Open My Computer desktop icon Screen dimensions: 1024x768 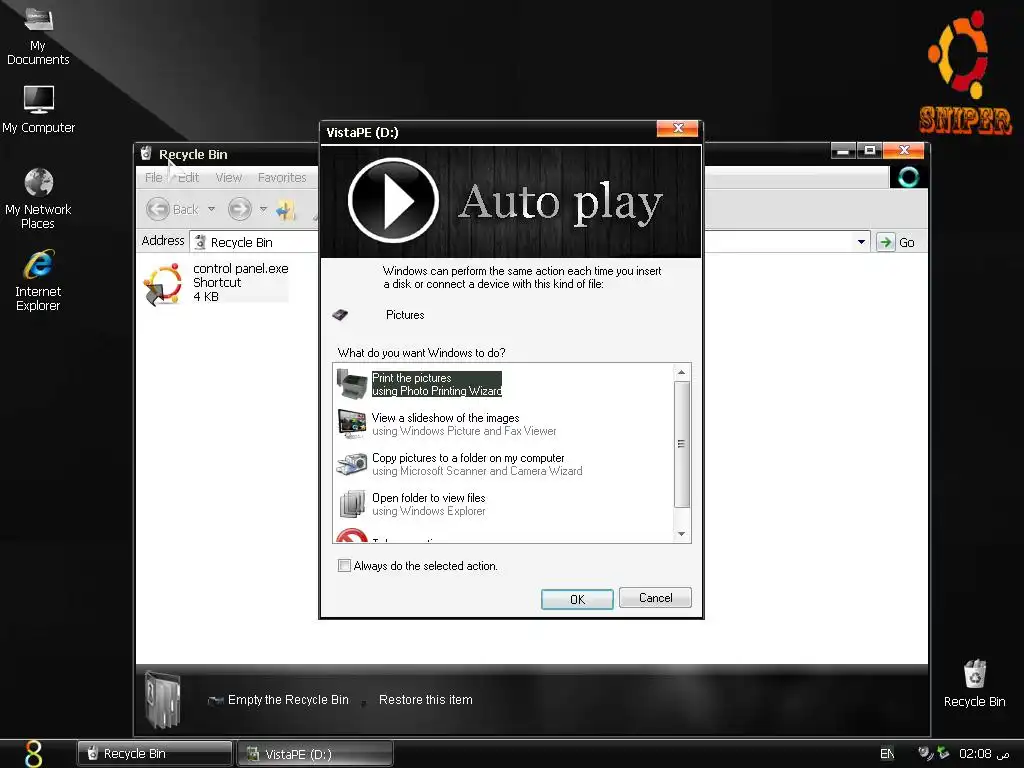click(x=39, y=109)
